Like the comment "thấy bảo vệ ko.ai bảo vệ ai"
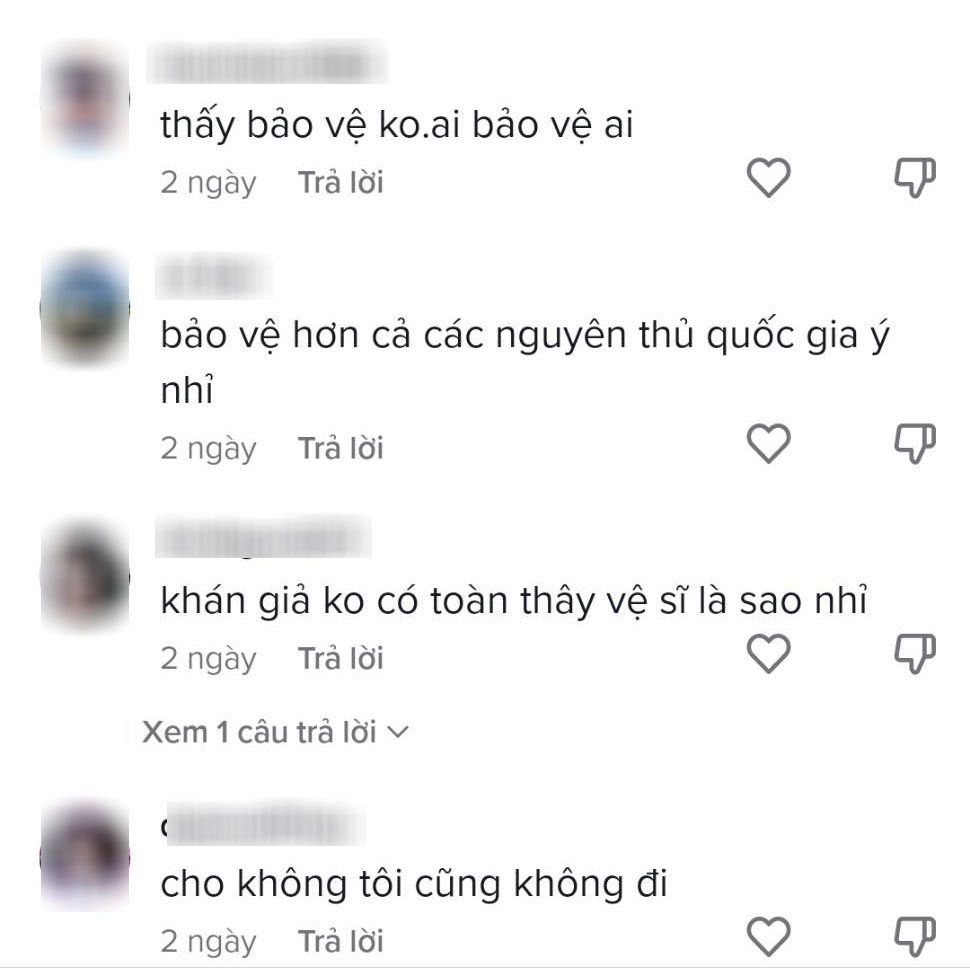This screenshot has width=970, height=968. [x=768, y=178]
